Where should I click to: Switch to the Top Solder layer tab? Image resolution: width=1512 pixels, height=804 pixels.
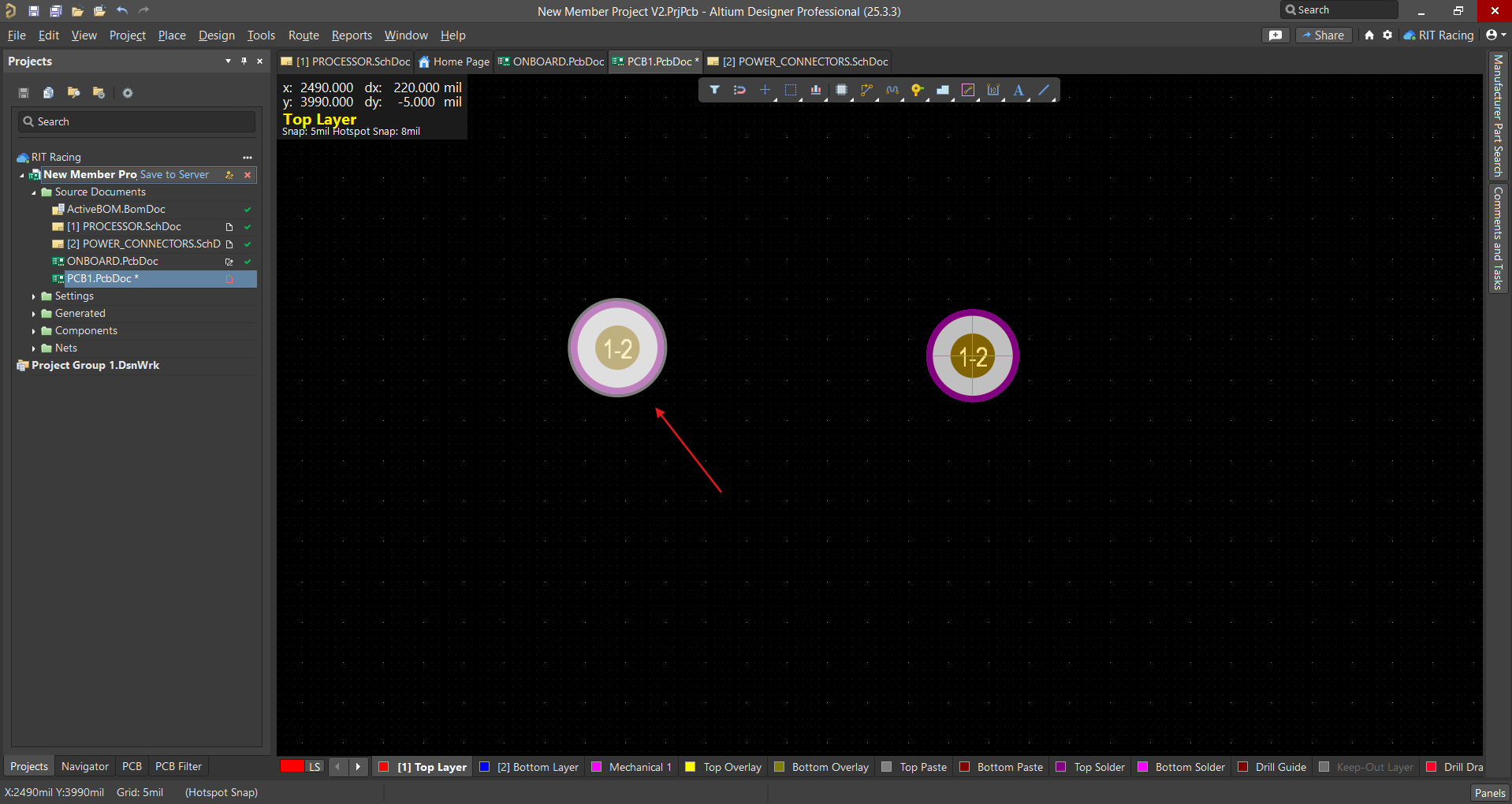(1091, 767)
